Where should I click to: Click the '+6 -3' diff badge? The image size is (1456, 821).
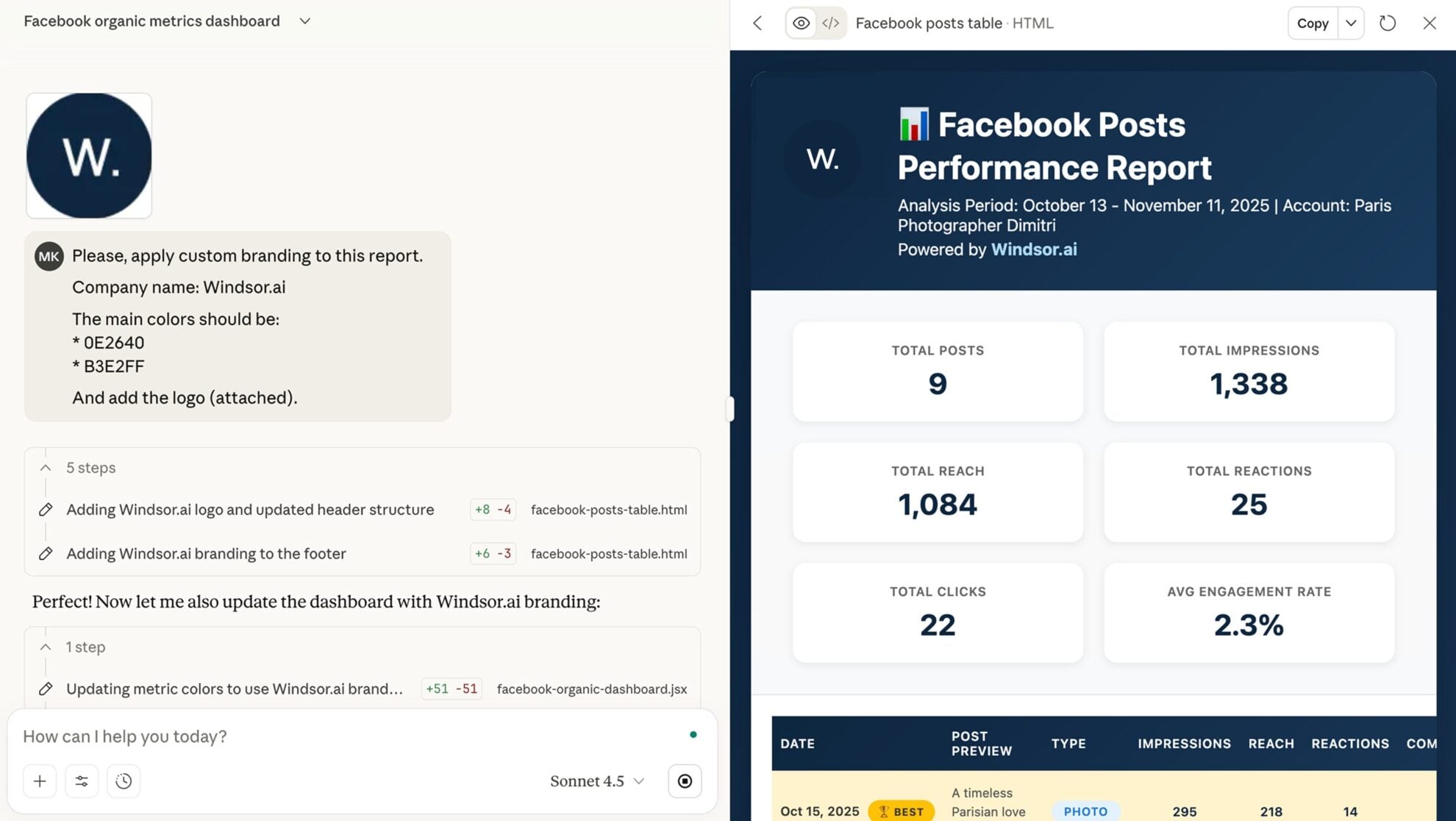pyautogui.click(x=493, y=554)
